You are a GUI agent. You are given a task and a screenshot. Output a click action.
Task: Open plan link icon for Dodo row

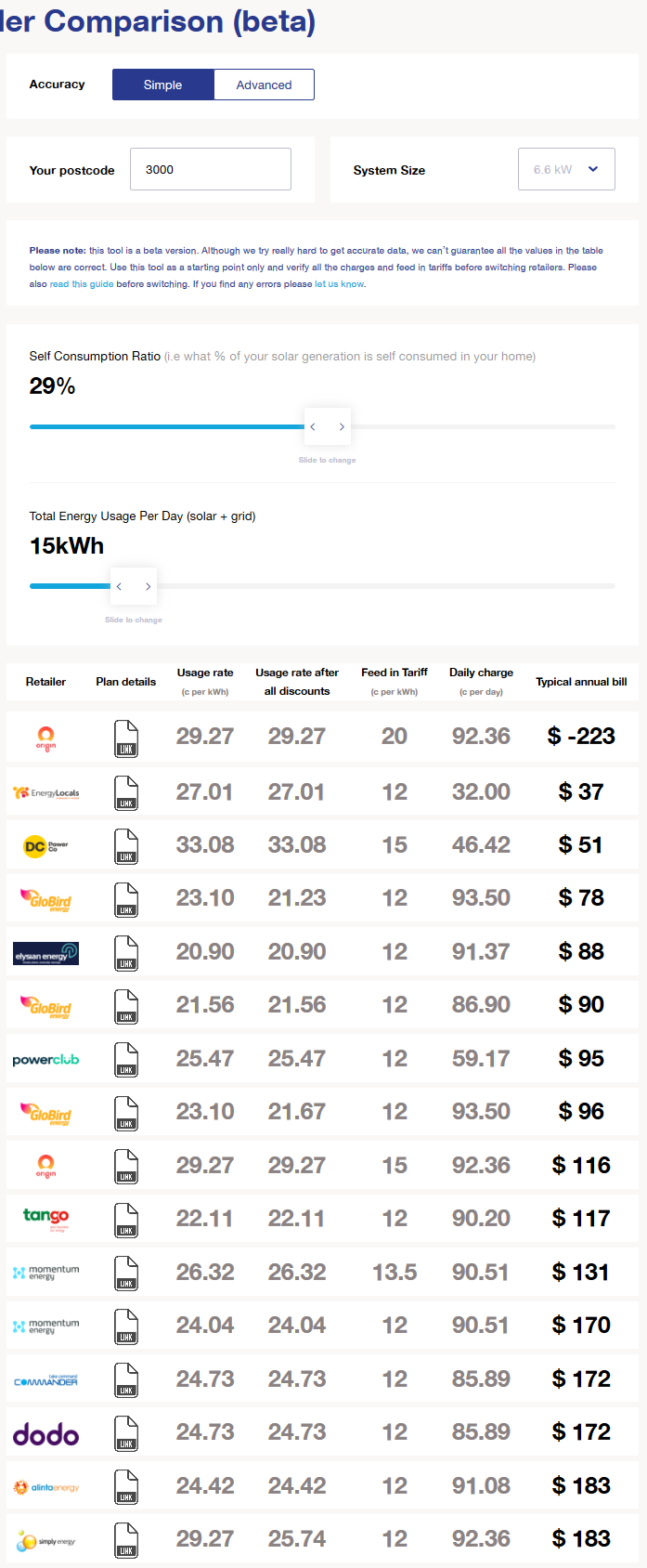(x=126, y=1433)
